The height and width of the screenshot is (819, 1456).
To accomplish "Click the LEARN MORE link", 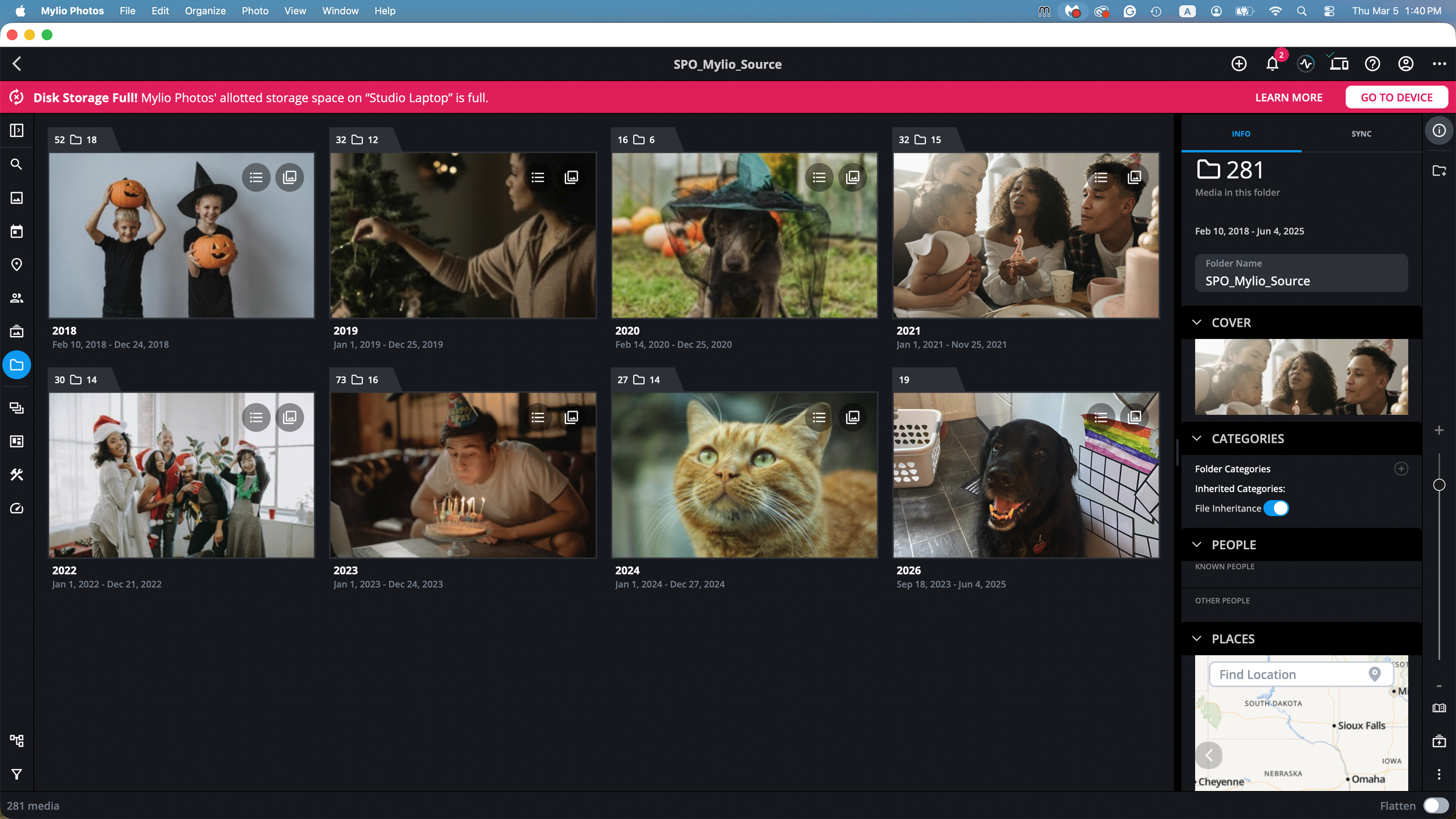I will click(x=1288, y=98).
